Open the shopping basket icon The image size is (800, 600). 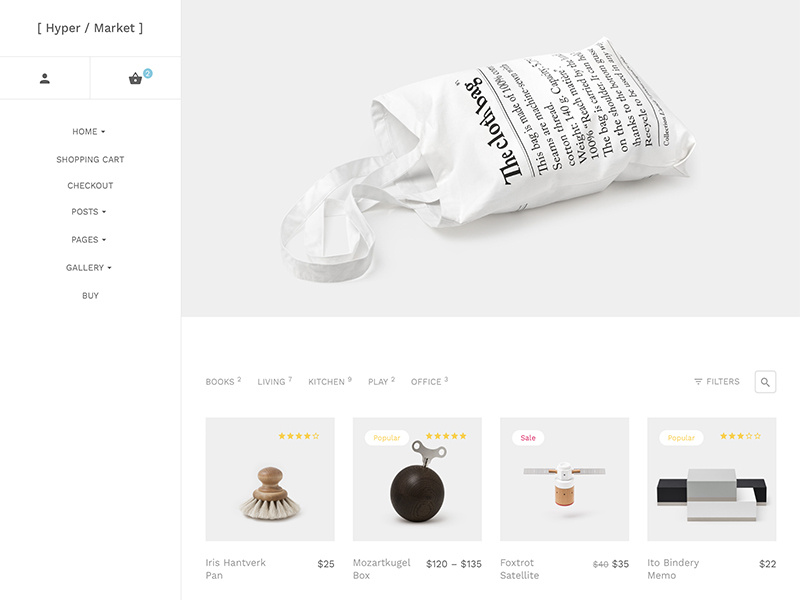tap(135, 79)
